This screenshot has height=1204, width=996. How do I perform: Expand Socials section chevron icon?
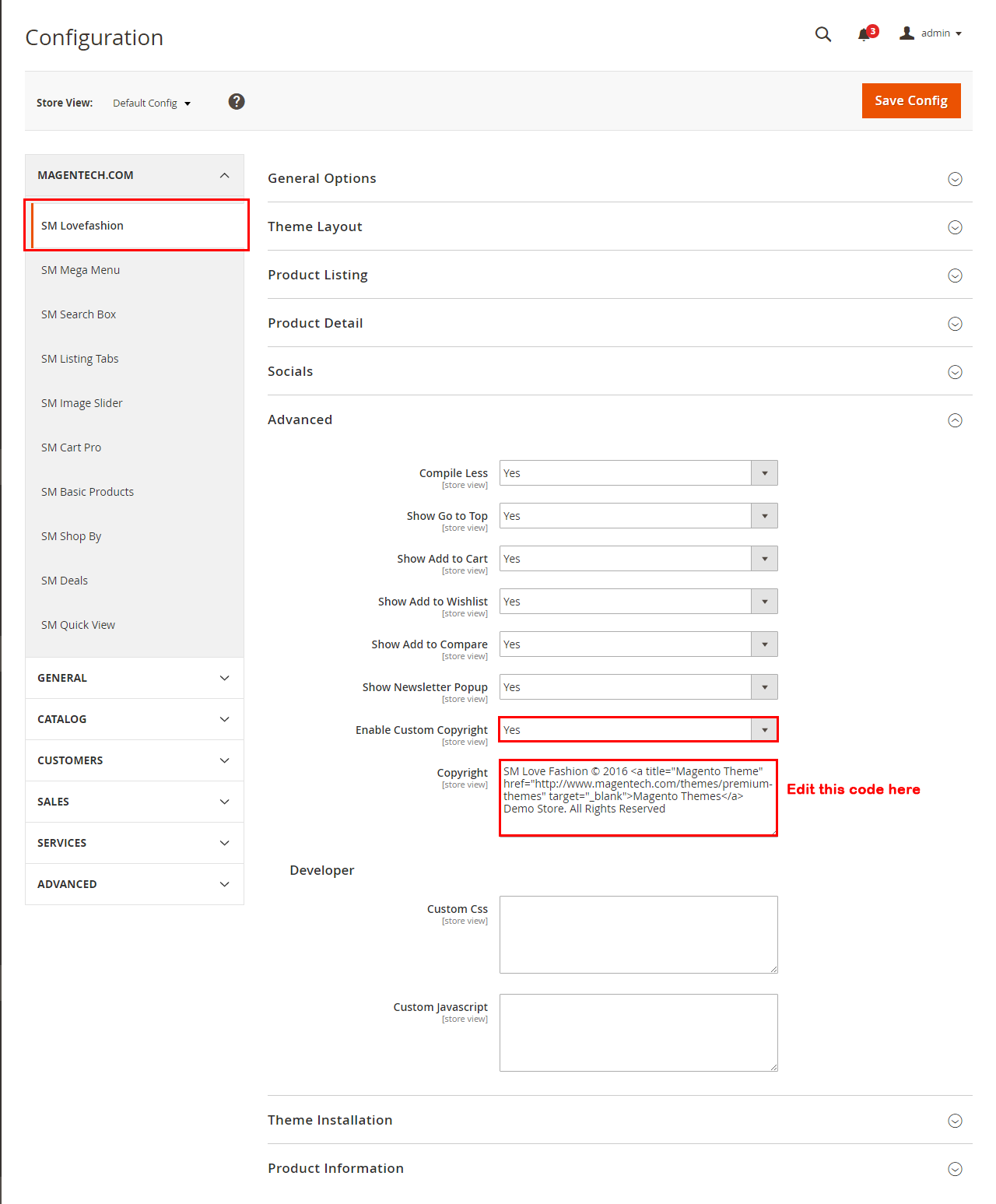tap(956, 372)
